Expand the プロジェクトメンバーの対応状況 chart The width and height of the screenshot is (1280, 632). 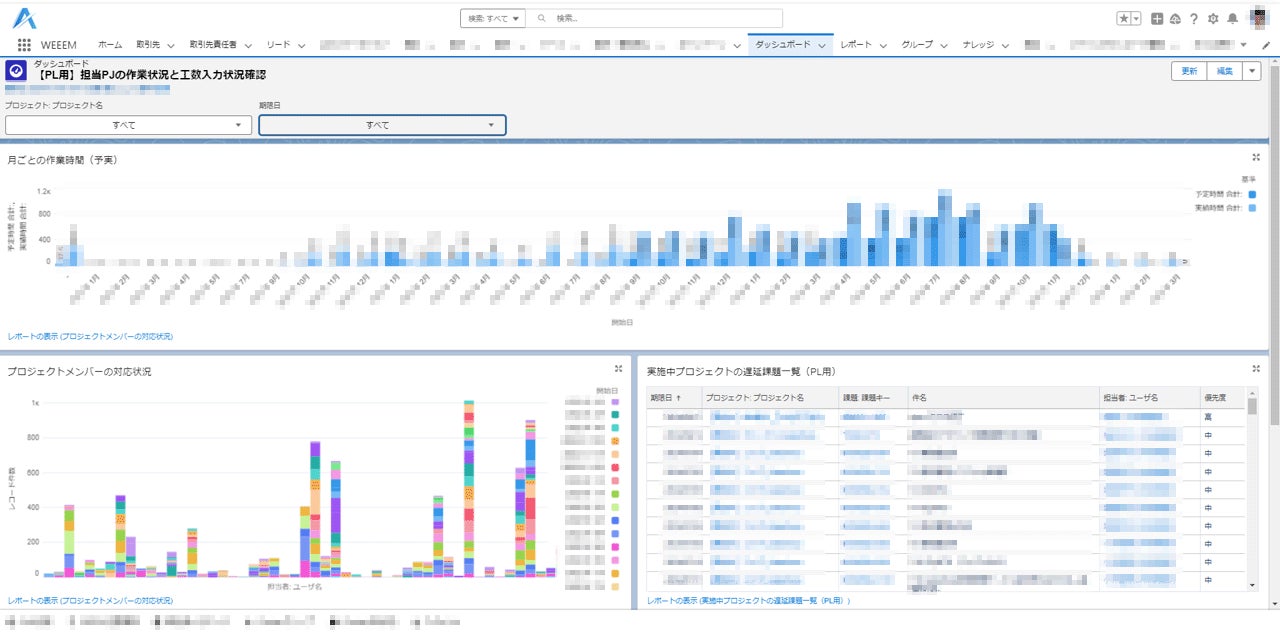click(x=618, y=369)
